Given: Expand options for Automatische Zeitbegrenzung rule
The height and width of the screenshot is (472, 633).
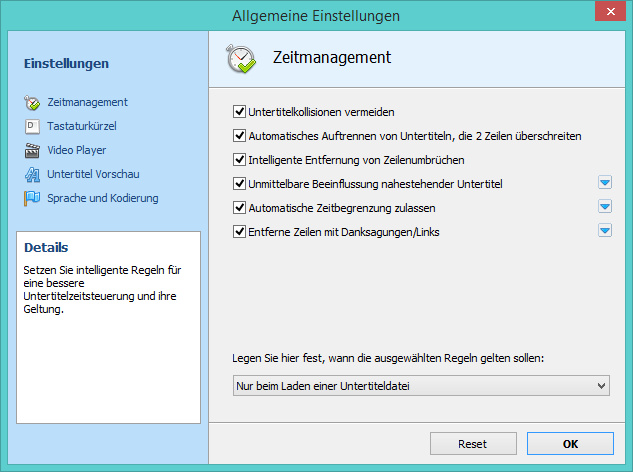Looking at the screenshot, I should tap(604, 206).
